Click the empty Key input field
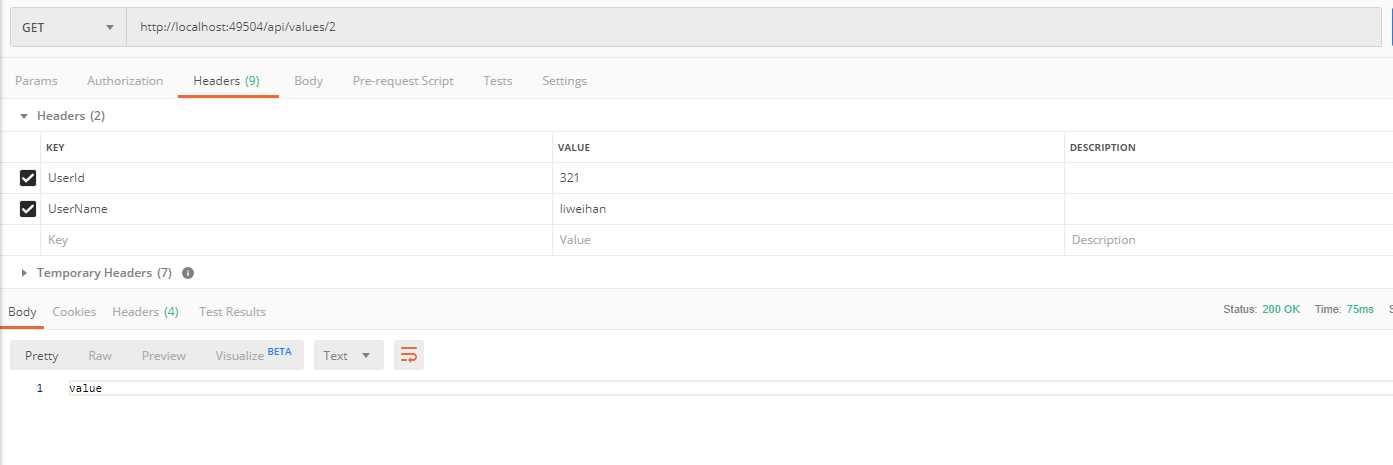The width and height of the screenshot is (1393, 465). [296, 240]
